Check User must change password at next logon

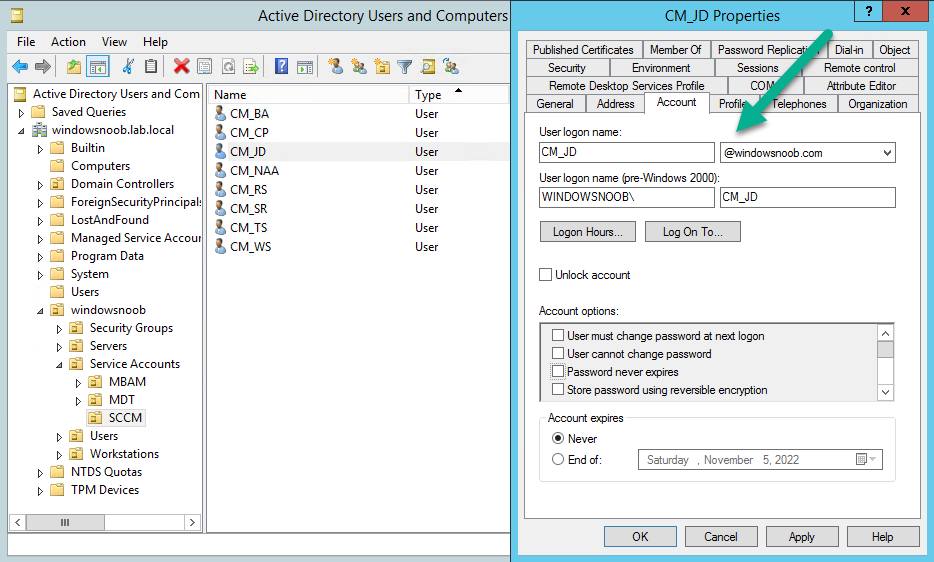coord(558,335)
